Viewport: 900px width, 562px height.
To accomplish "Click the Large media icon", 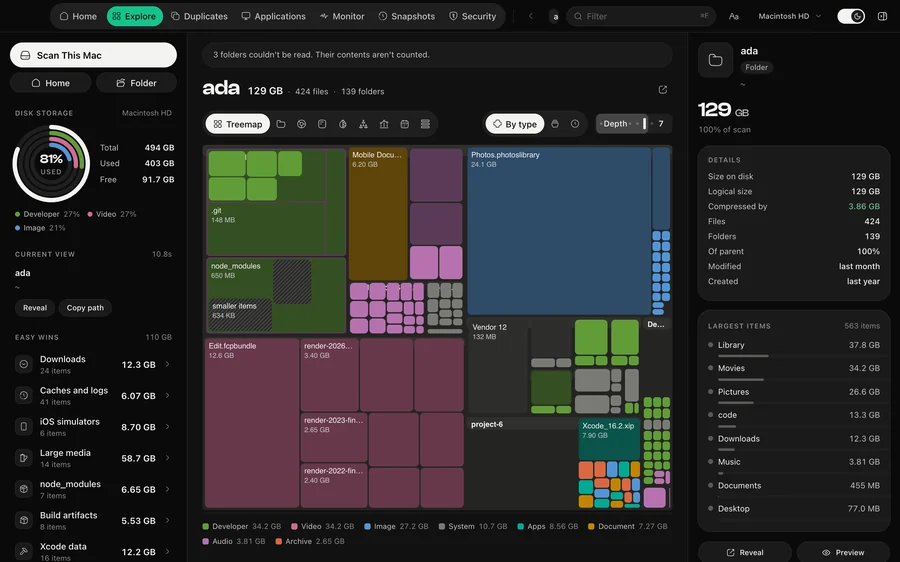I will [x=24, y=458].
